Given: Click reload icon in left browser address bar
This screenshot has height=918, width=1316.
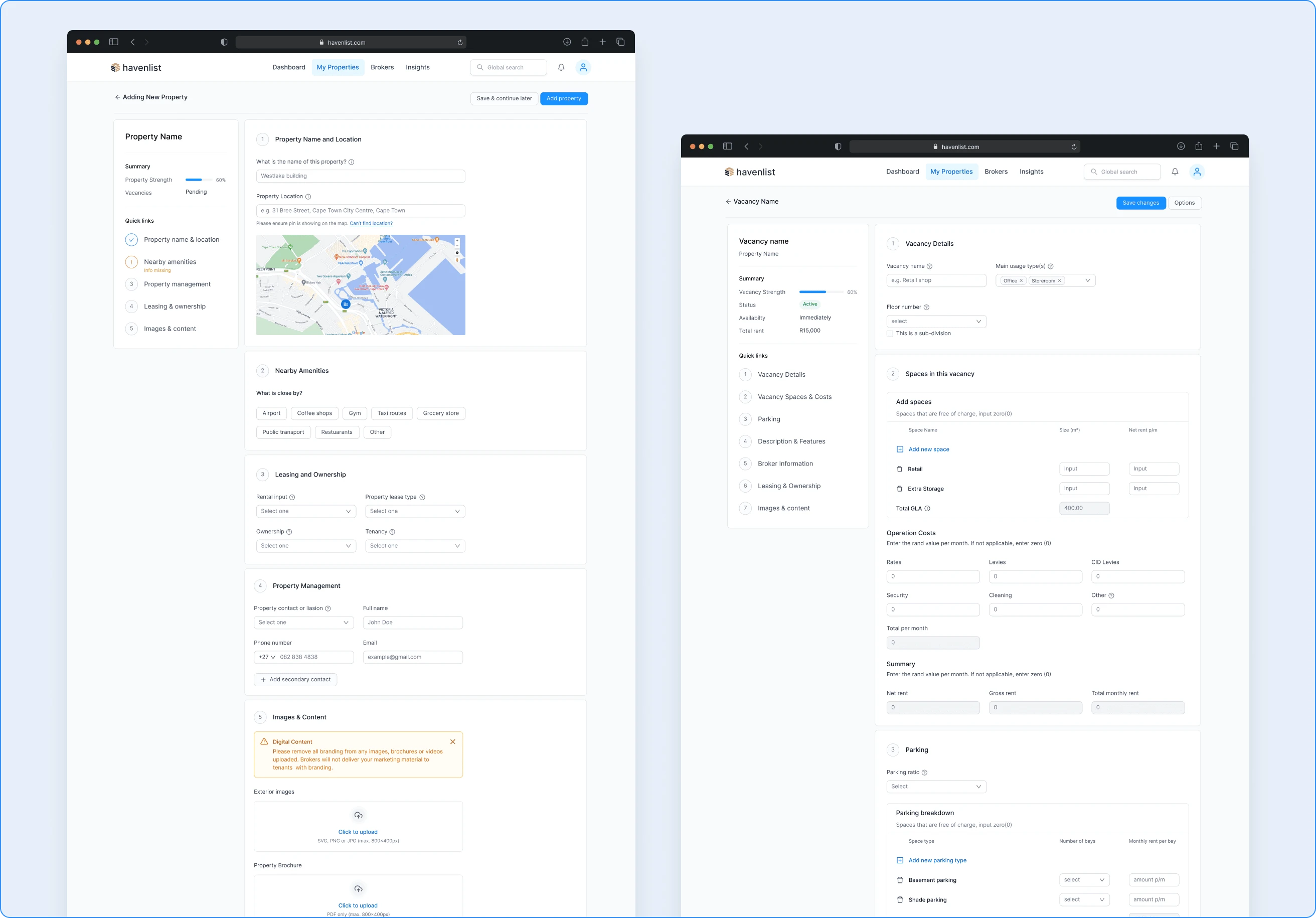Looking at the screenshot, I should coord(460,43).
